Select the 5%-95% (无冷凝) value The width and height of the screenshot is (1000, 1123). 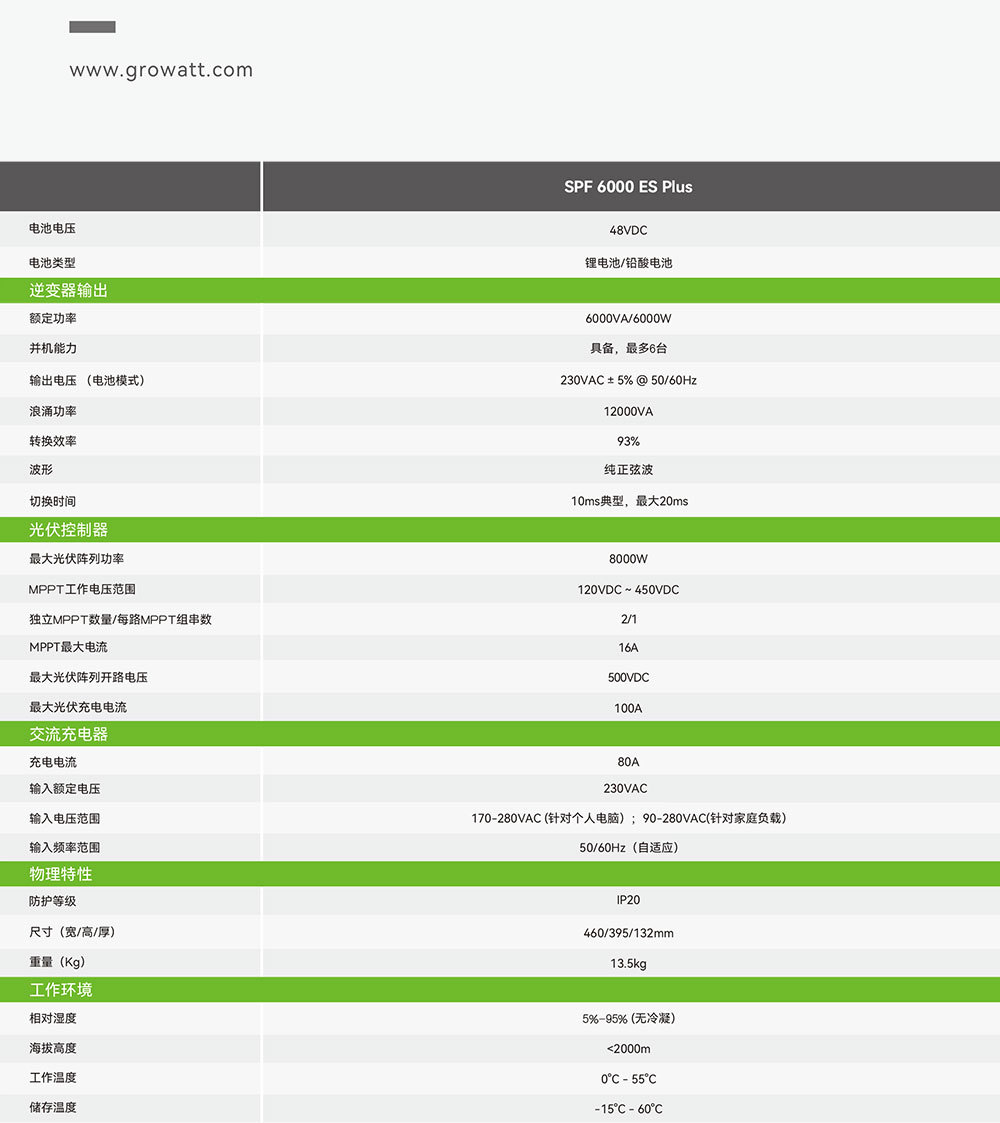[x=628, y=1018]
